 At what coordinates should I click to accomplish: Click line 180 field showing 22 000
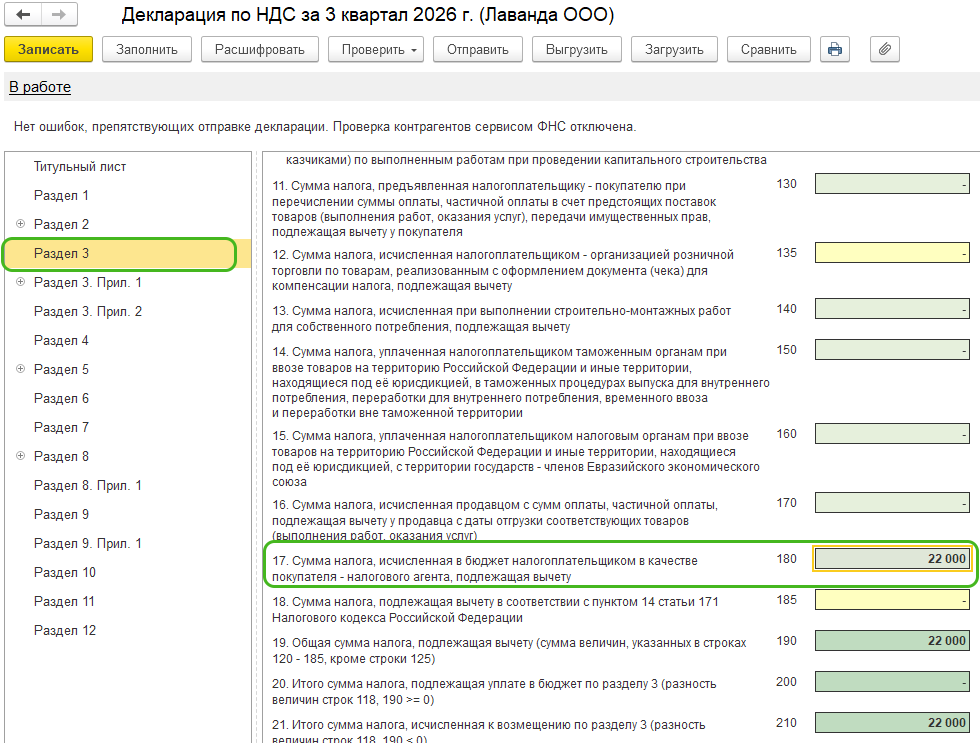[x=892, y=559]
